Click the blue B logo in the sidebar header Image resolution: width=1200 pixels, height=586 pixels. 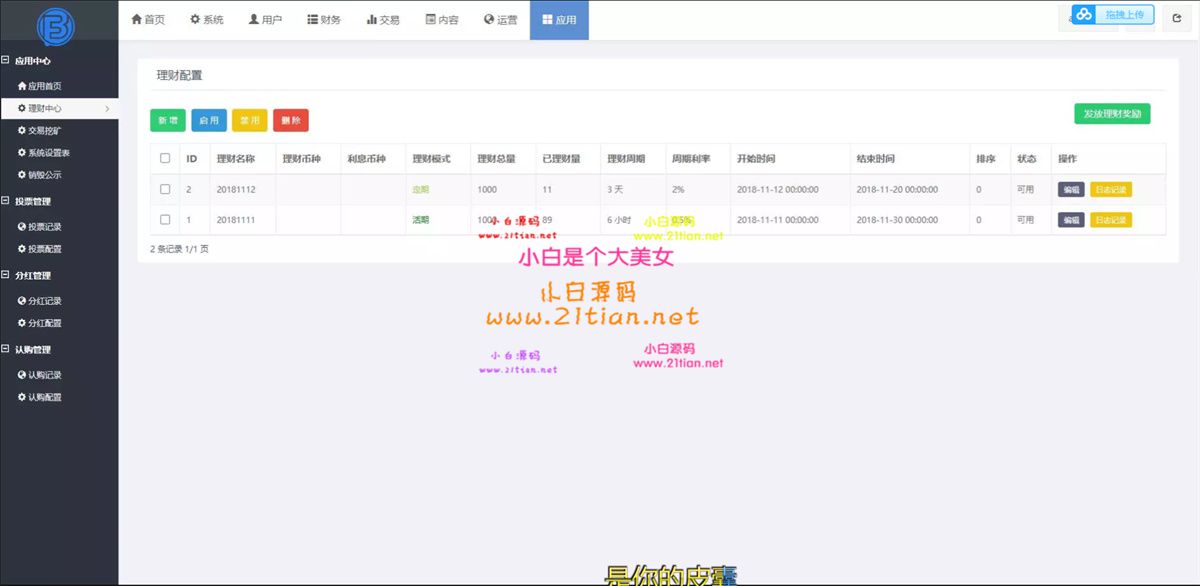pyautogui.click(x=56, y=24)
